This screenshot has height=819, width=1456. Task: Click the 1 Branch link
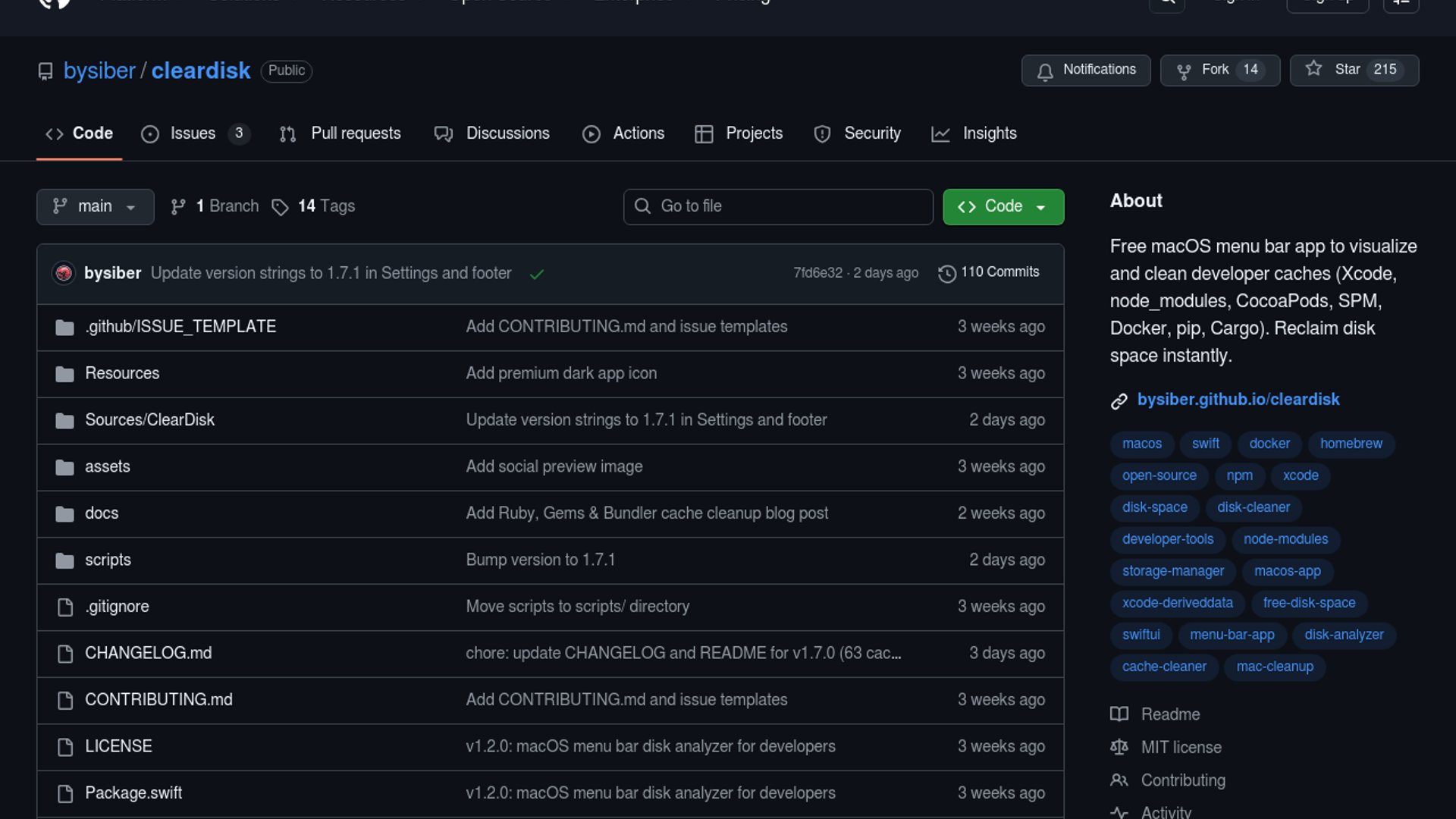226,206
